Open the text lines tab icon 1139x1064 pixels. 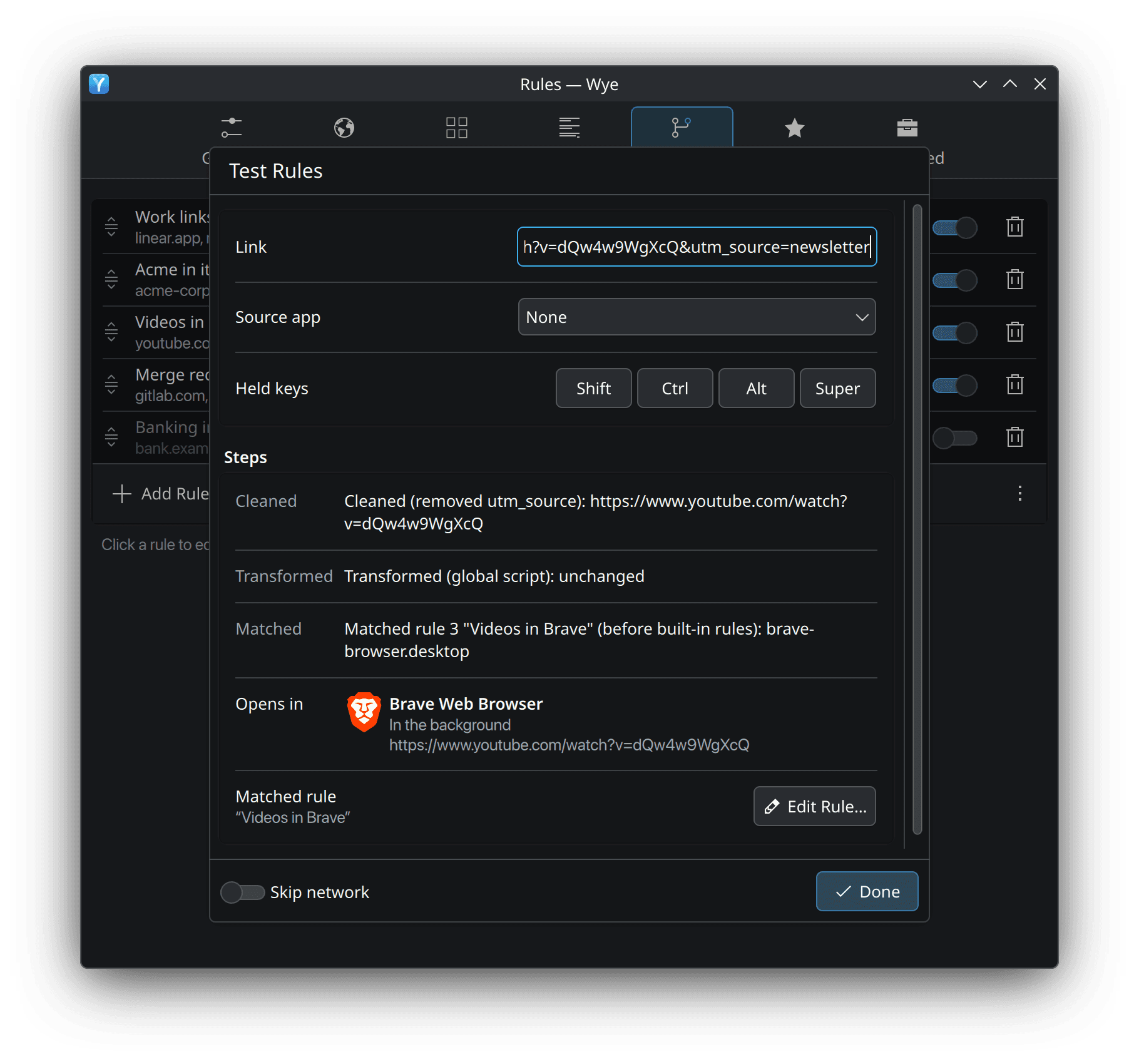569,128
